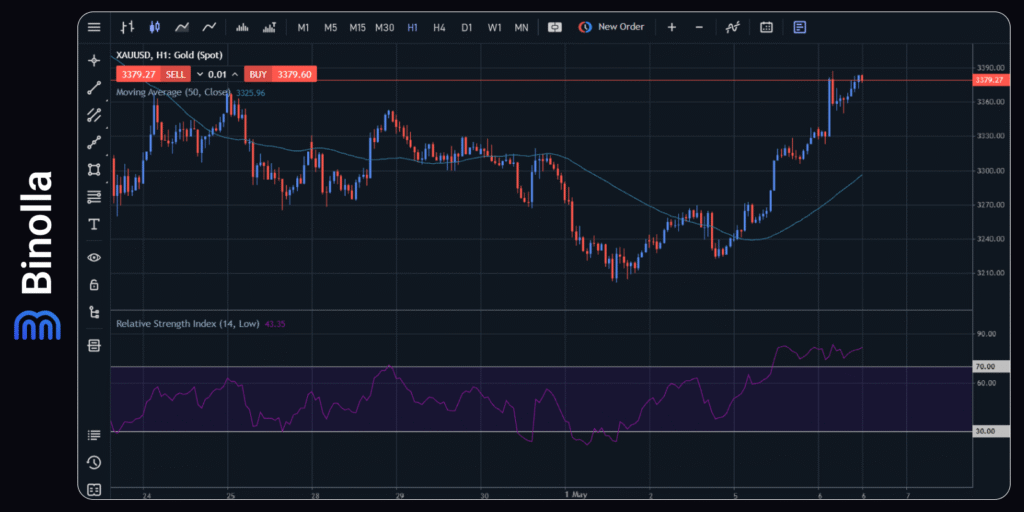Viewport: 1024px width, 512px height.
Task: Decrease lot size with down chevron
Action: click(x=199, y=74)
